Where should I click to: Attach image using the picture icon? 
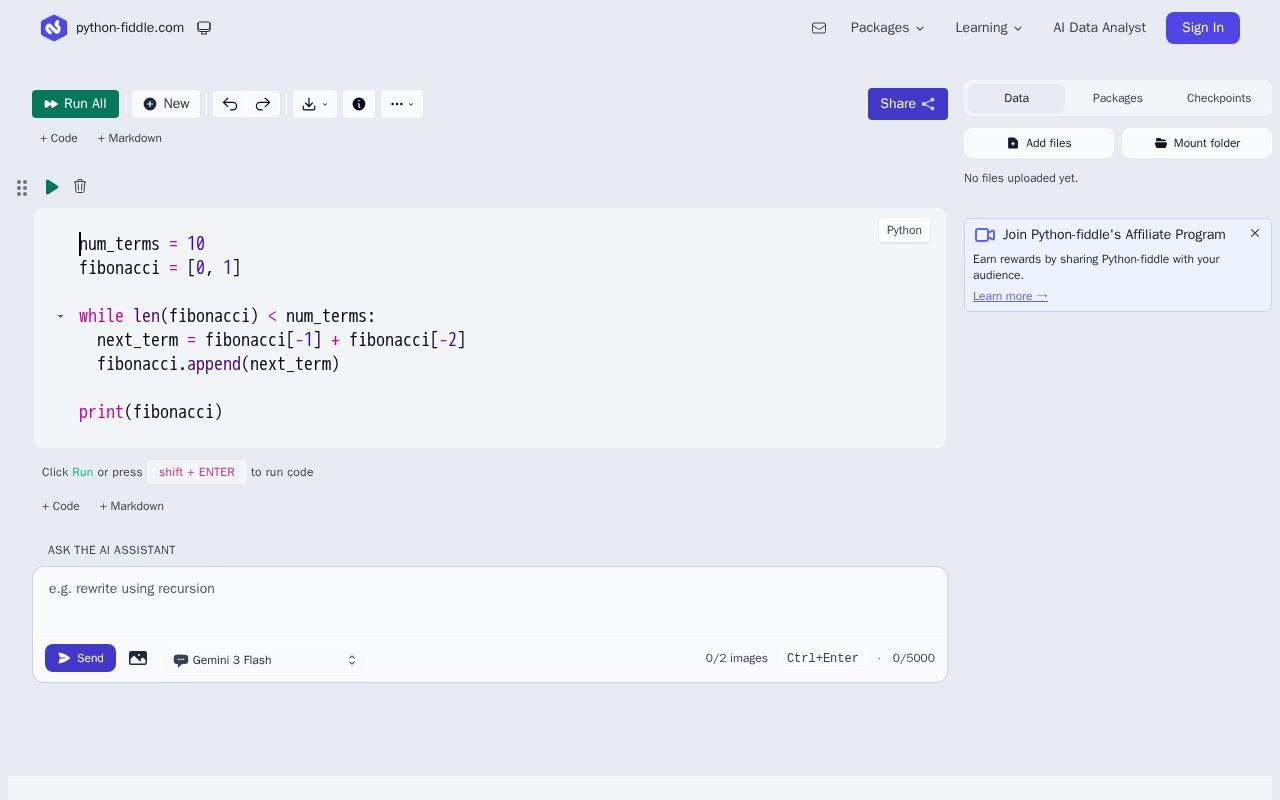click(x=138, y=658)
